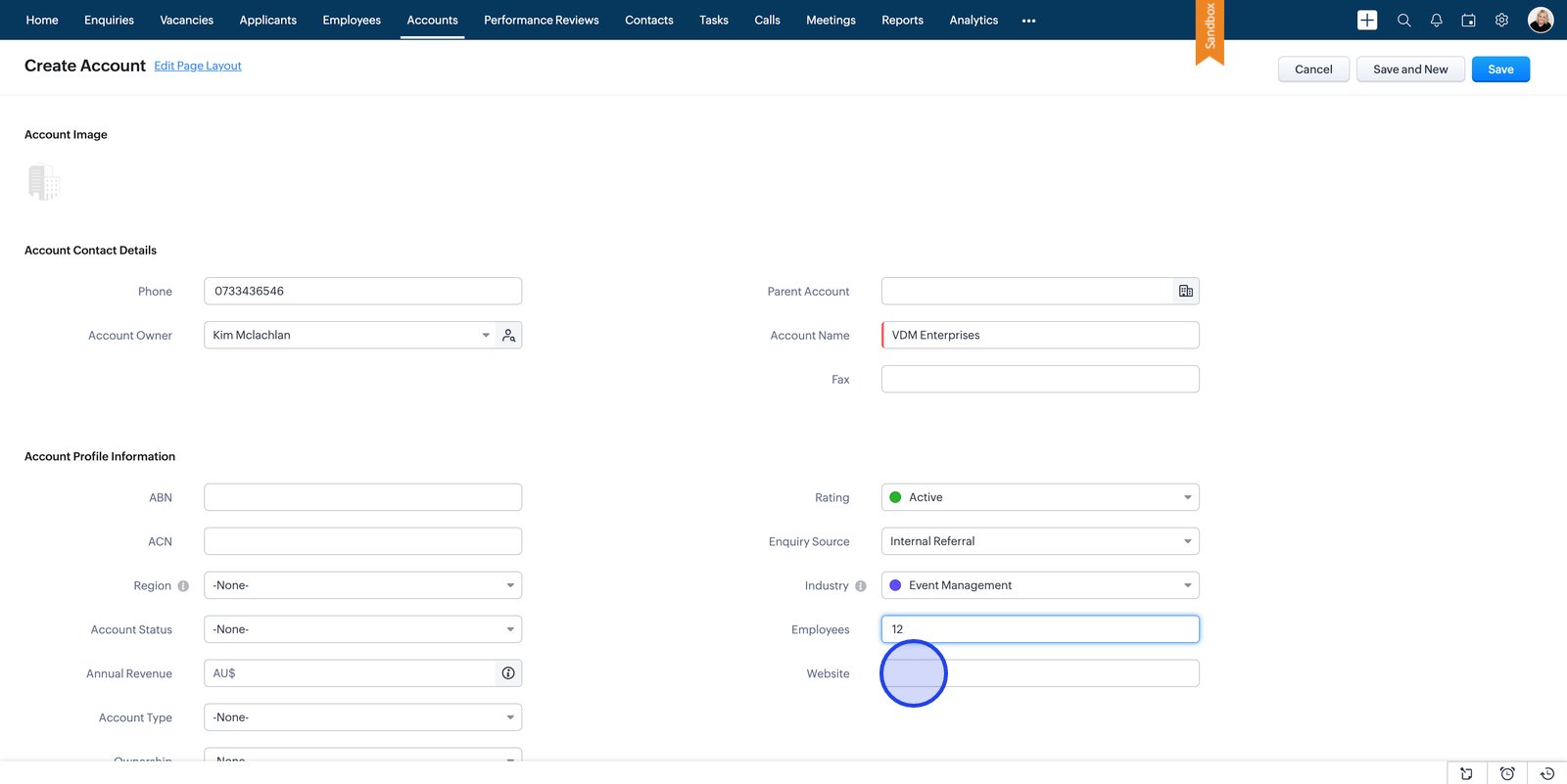Click the Cancel button
This screenshot has height=784, width=1567.
pyautogui.click(x=1313, y=69)
